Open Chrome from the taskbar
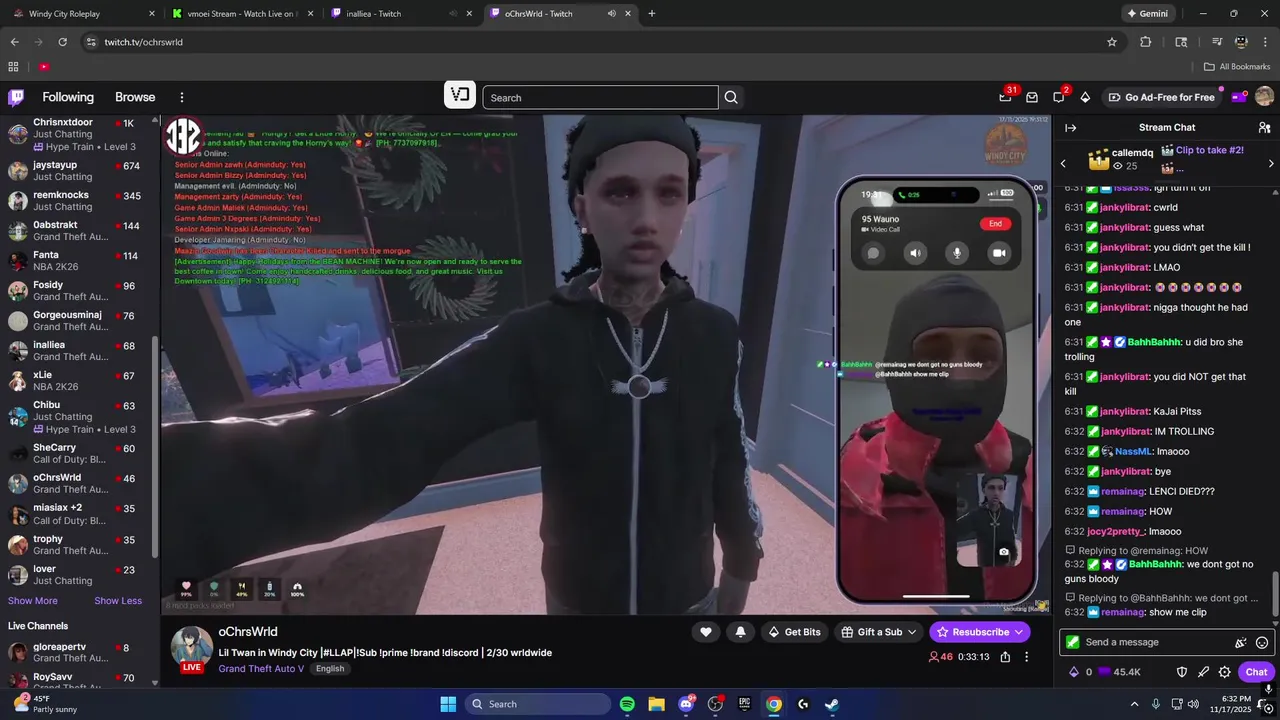This screenshot has height=720, width=1280. pos(774,704)
